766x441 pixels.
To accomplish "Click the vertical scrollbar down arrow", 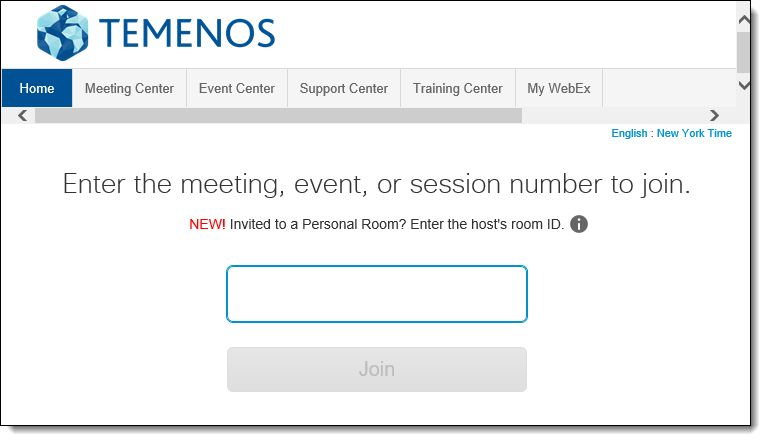I will (x=744, y=85).
